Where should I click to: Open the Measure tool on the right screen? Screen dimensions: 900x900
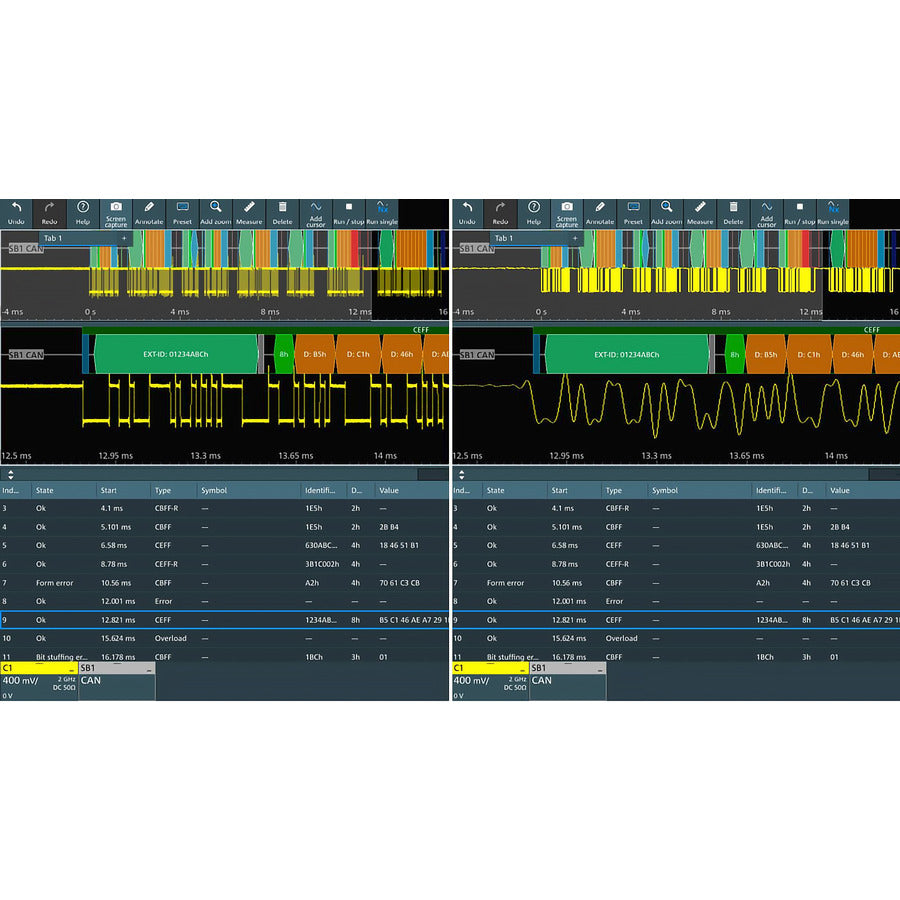click(x=700, y=214)
